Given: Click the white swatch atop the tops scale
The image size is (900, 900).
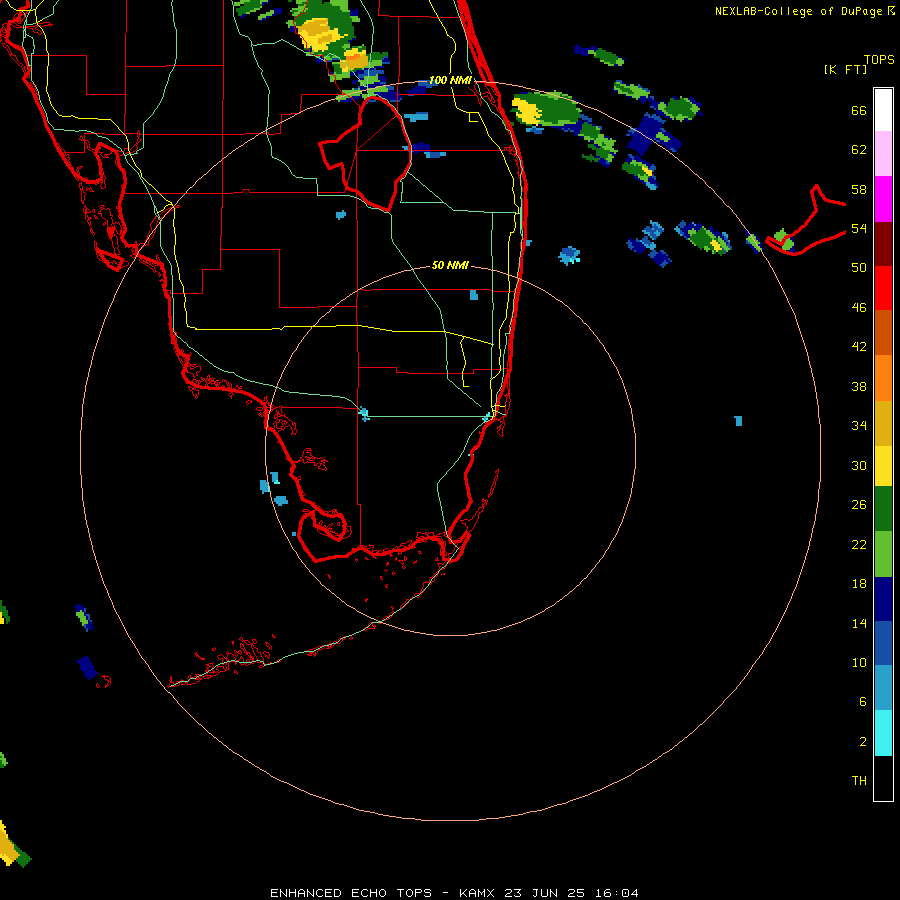Looking at the screenshot, I should [x=883, y=110].
